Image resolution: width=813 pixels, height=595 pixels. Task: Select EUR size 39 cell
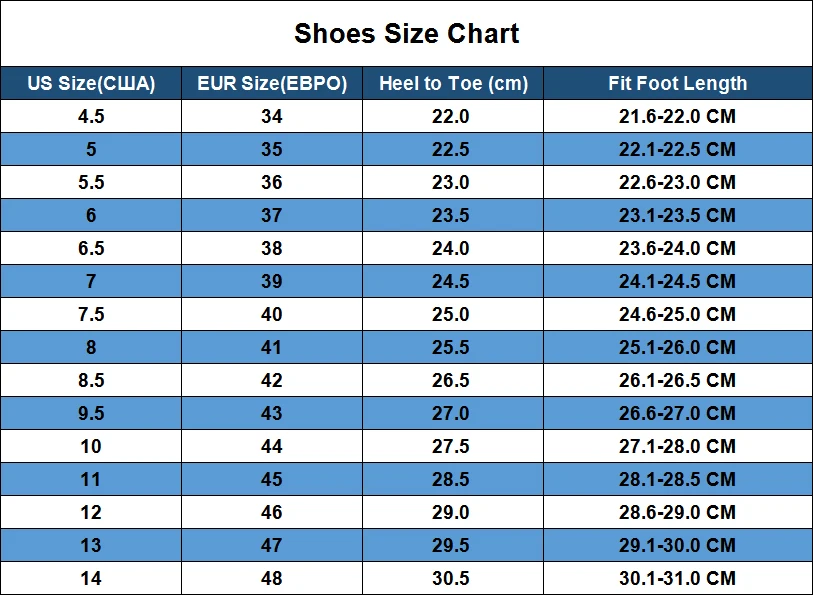(272, 281)
